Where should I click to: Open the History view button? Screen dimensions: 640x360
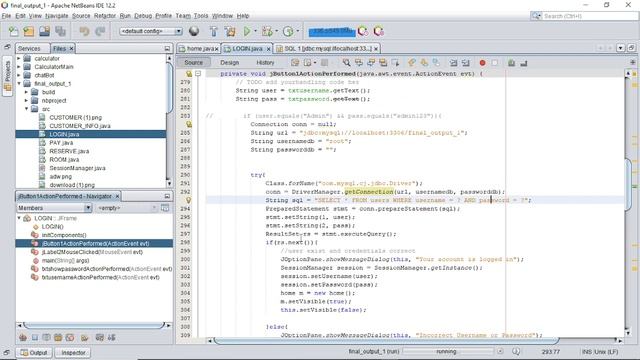(x=265, y=62)
